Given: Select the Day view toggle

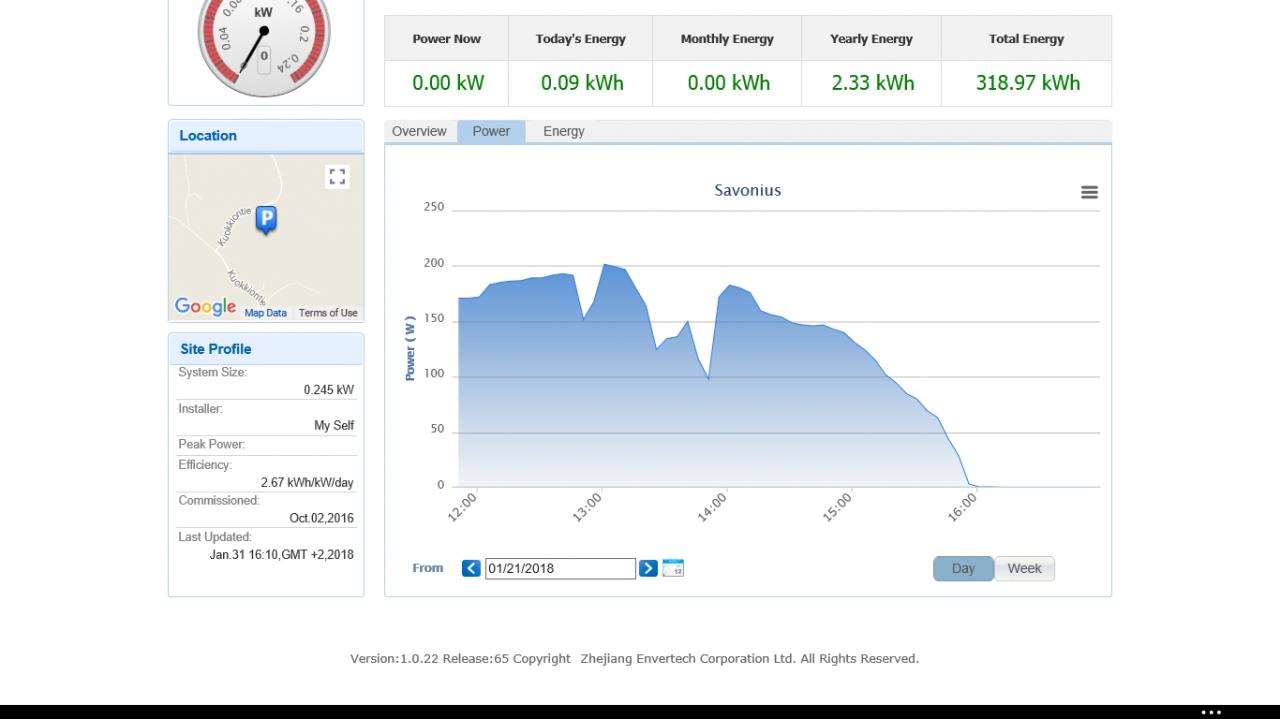Looking at the screenshot, I should click(963, 569).
